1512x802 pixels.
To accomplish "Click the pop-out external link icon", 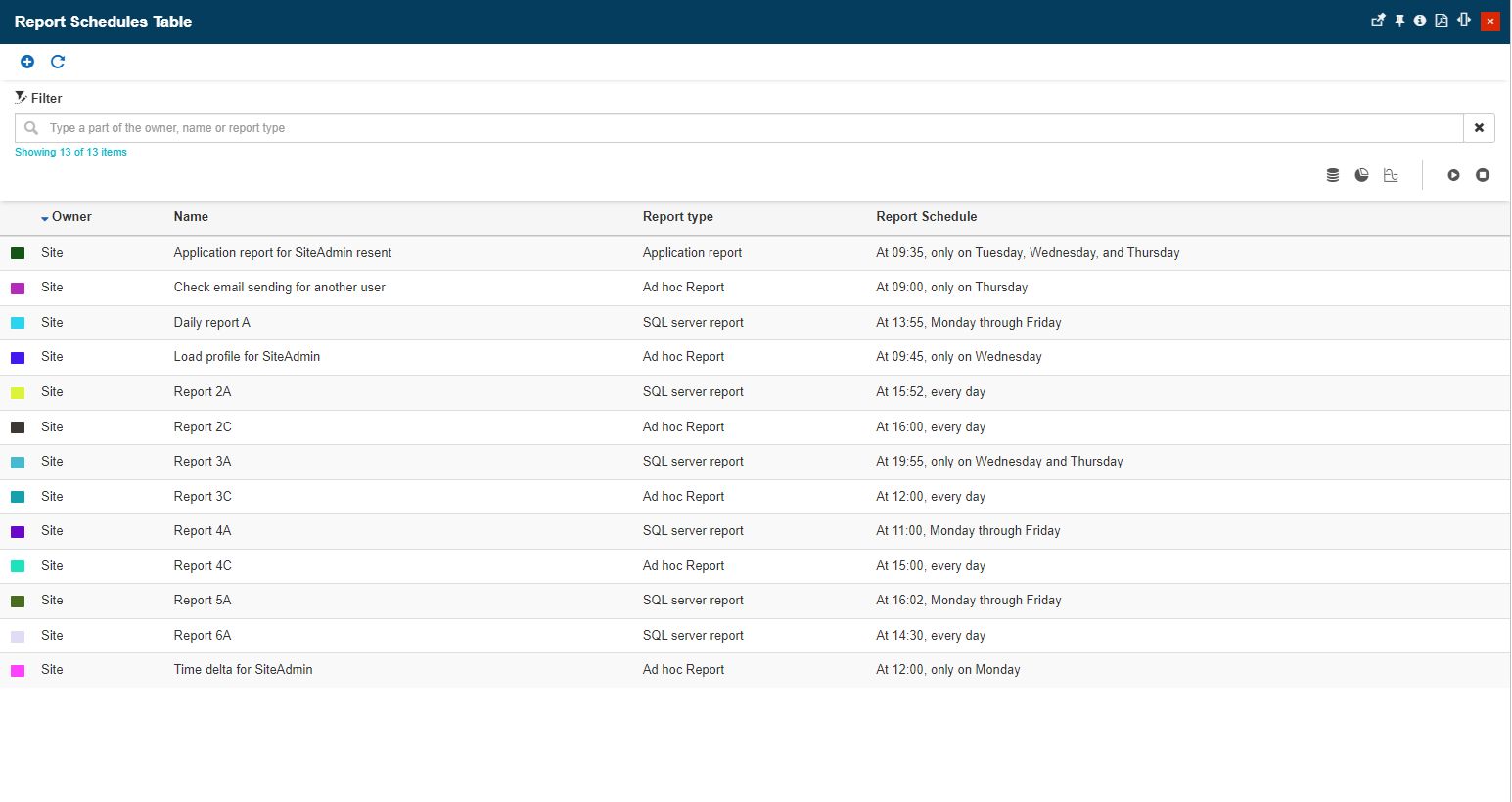I will 1378,21.
